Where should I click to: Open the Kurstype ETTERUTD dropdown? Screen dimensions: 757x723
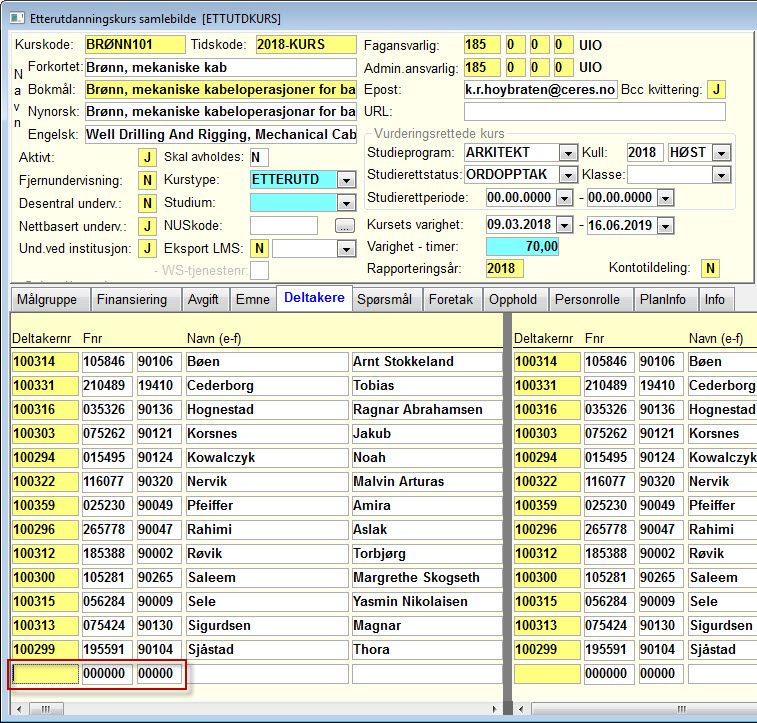coord(346,181)
